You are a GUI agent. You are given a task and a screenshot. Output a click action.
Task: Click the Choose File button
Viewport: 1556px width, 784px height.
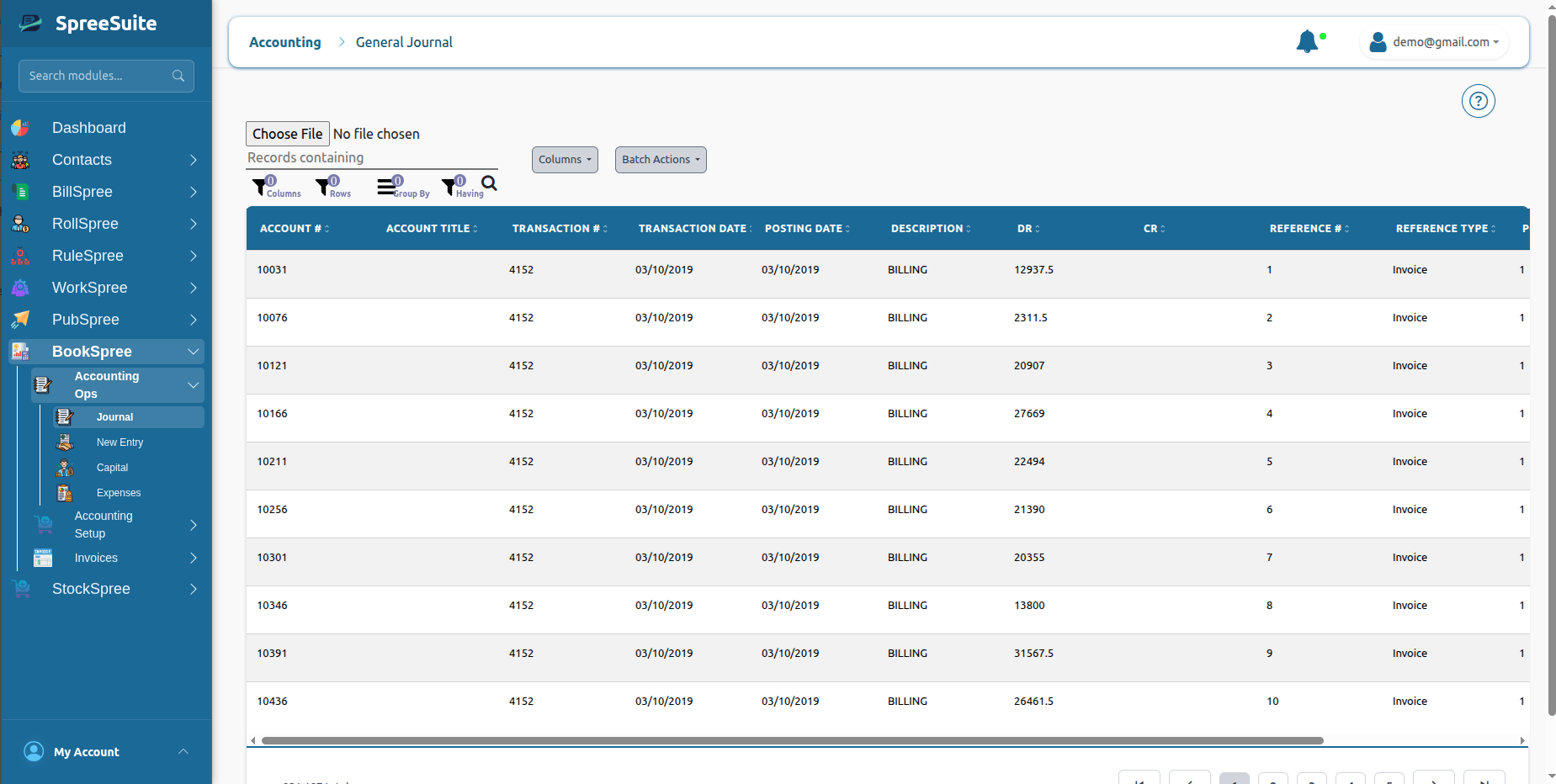pyautogui.click(x=287, y=134)
